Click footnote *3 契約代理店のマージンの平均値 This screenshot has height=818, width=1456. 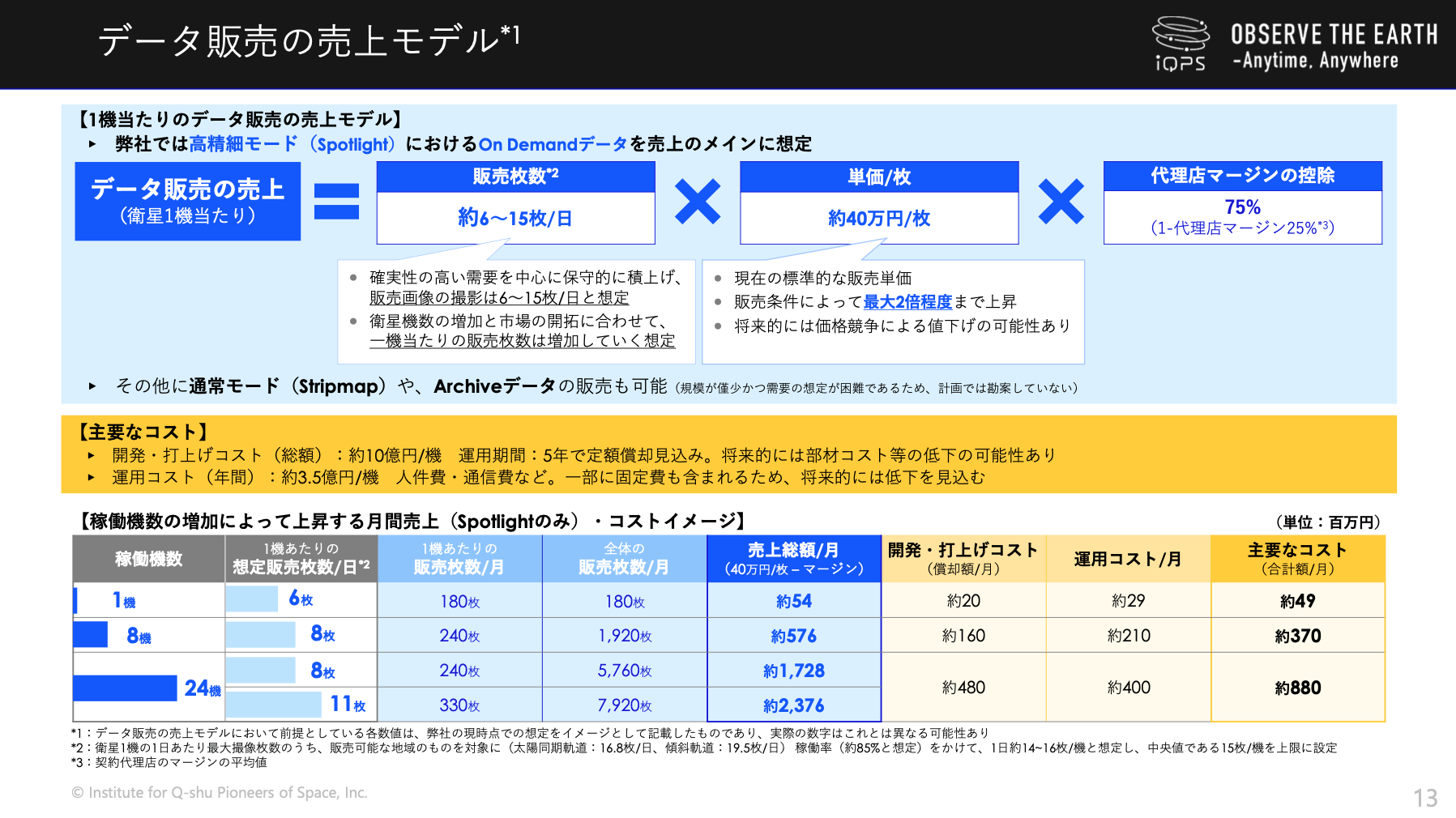click(x=169, y=762)
